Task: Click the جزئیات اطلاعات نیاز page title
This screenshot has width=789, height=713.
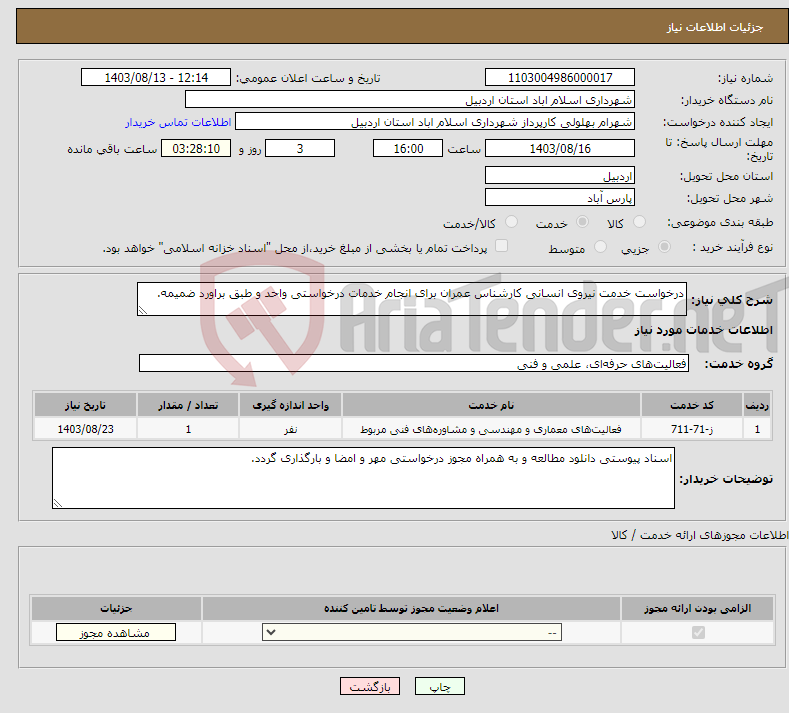Action: (715, 27)
